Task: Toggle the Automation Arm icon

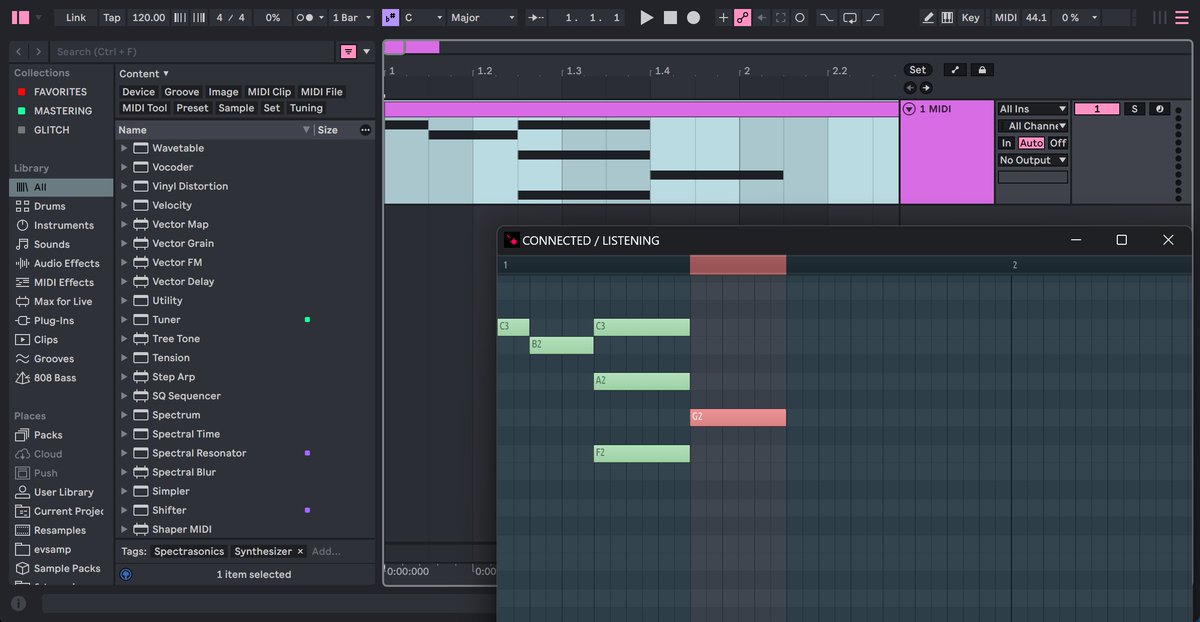Action: click(742, 18)
